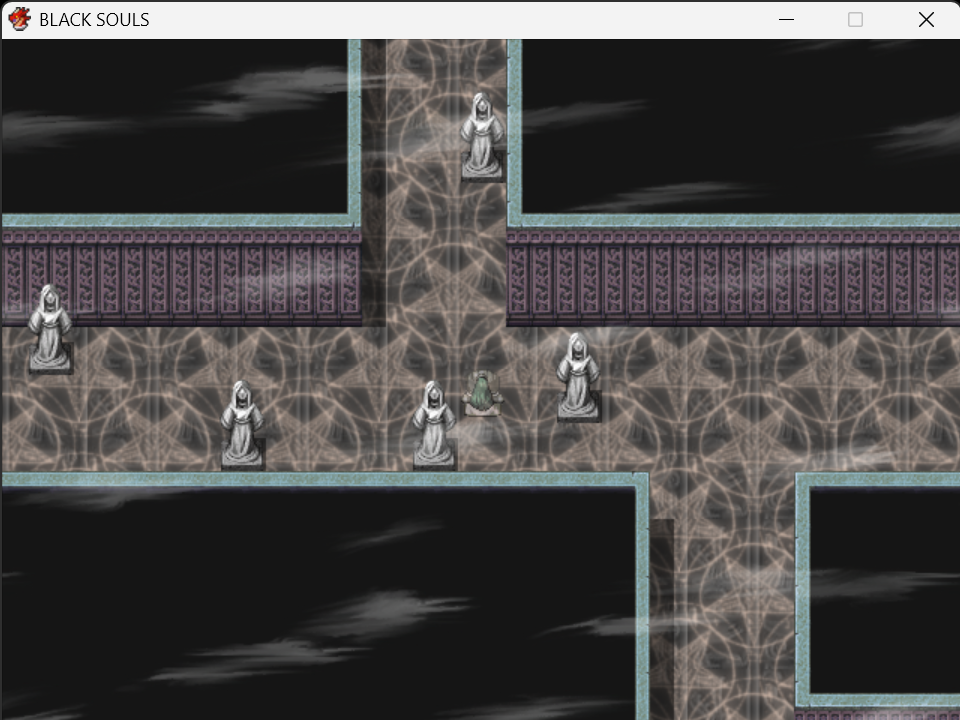
Task: Close the BLACK SOULS game window
Action: pos(926,20)
